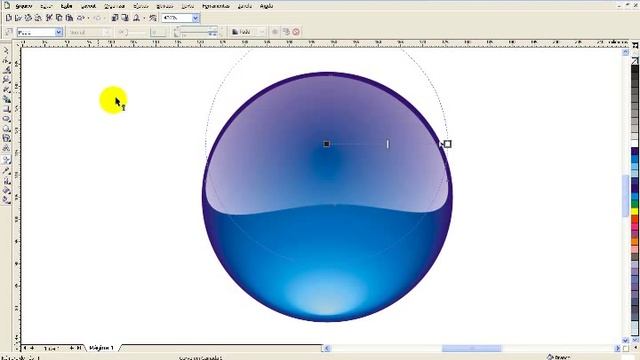Select the Text tool in toolbox
640x360 pixels.
(6, 148)
